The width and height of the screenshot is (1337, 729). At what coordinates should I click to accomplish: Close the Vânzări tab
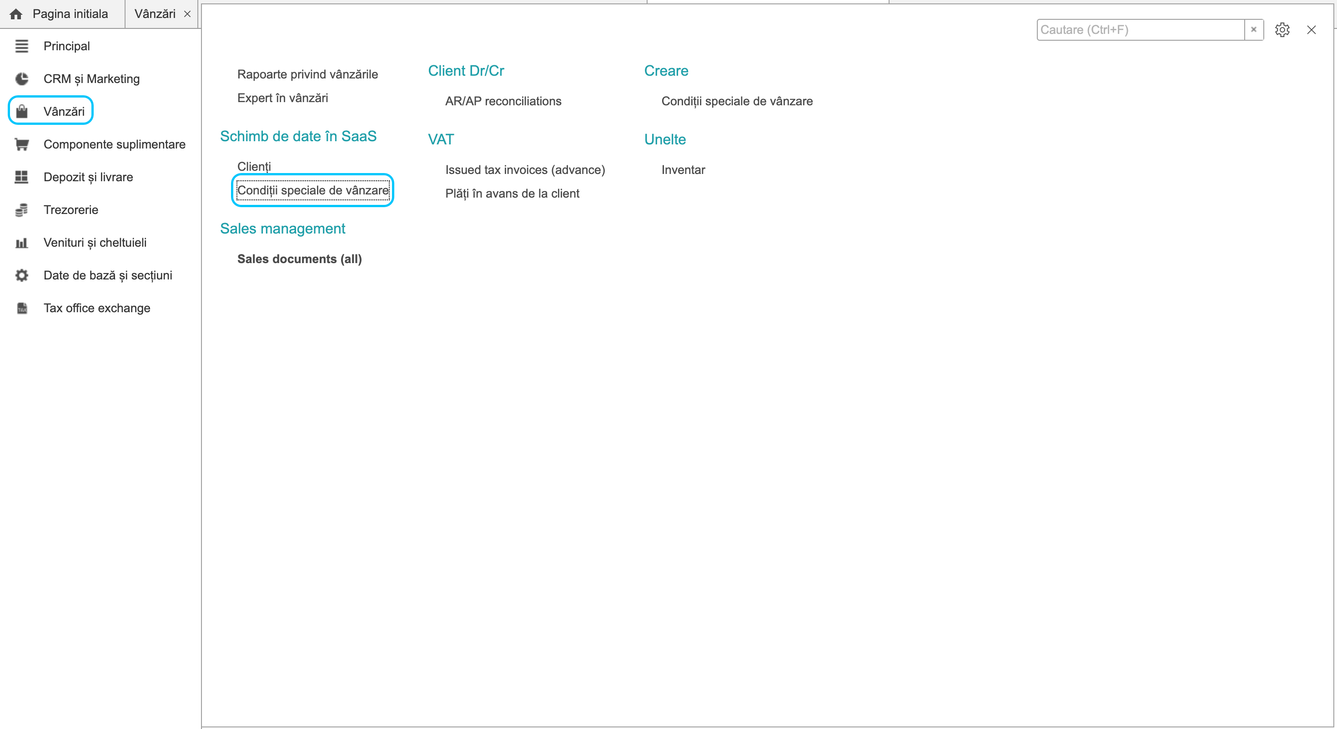[187, 14]
